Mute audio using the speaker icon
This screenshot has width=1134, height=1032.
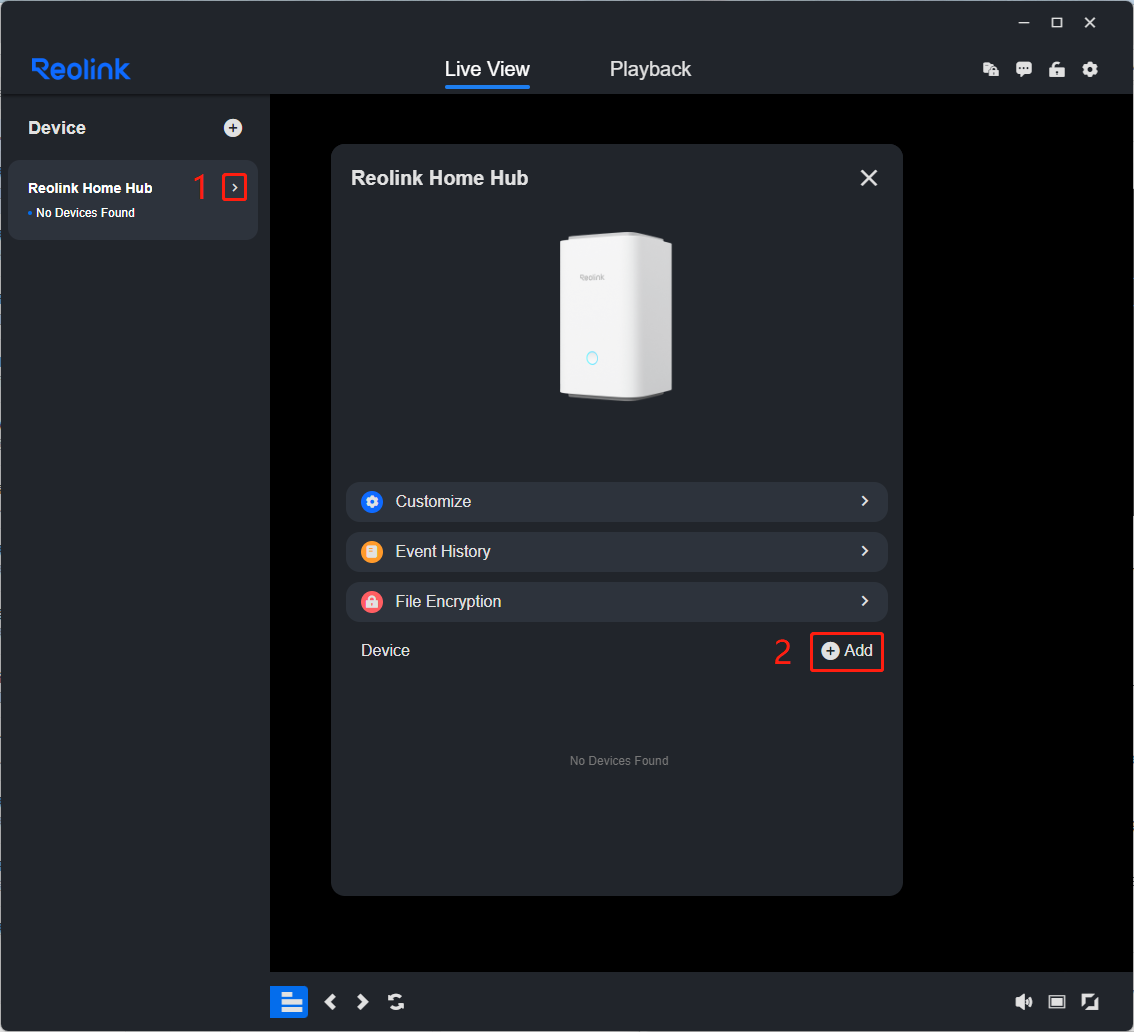[1024, 1001]
